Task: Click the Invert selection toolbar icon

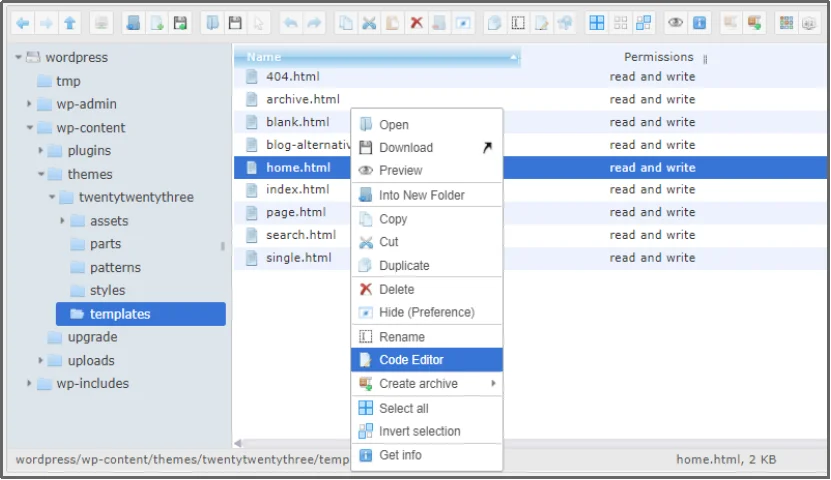Action: coord(643,23)
